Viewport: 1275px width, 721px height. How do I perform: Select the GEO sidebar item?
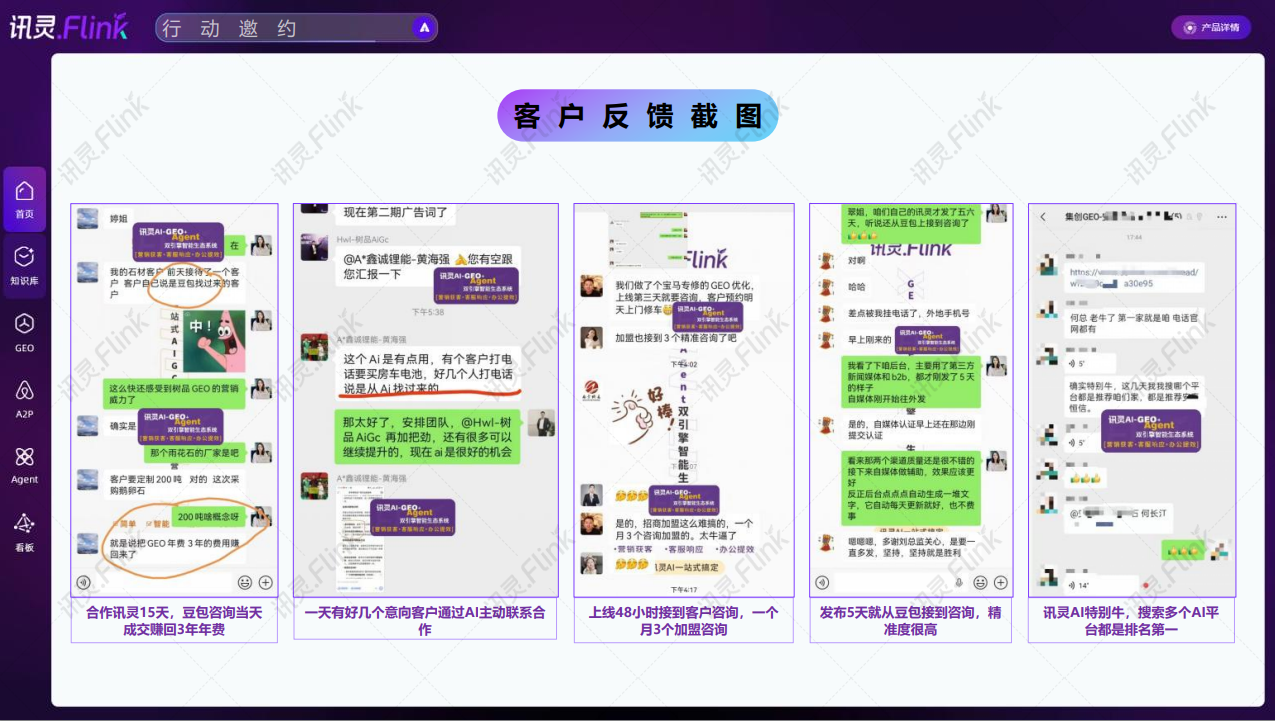24,333
